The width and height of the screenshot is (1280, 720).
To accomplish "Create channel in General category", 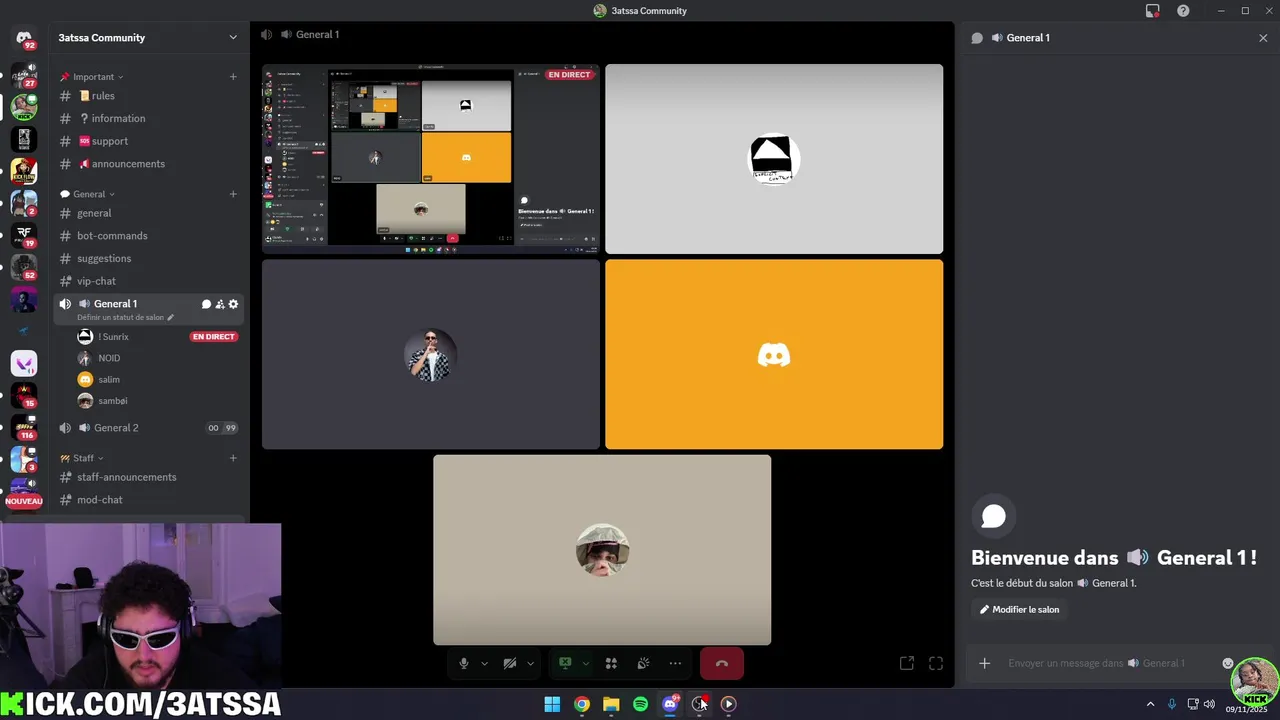I will click(x=233, y=194).
